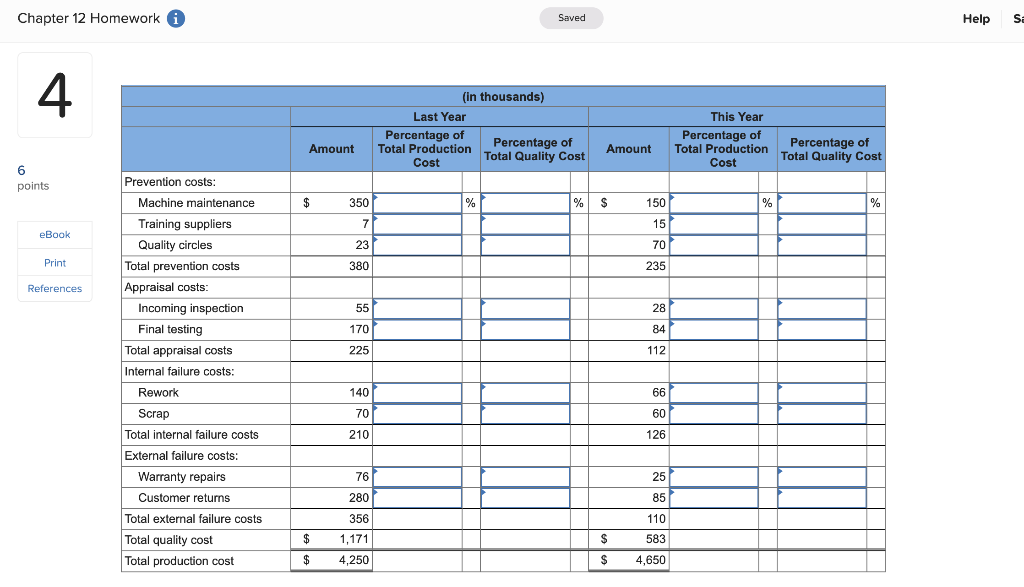The image size is (1024, 587).
Task: Click This Year quality cost field for Final testing
Action: coord(822,329)
